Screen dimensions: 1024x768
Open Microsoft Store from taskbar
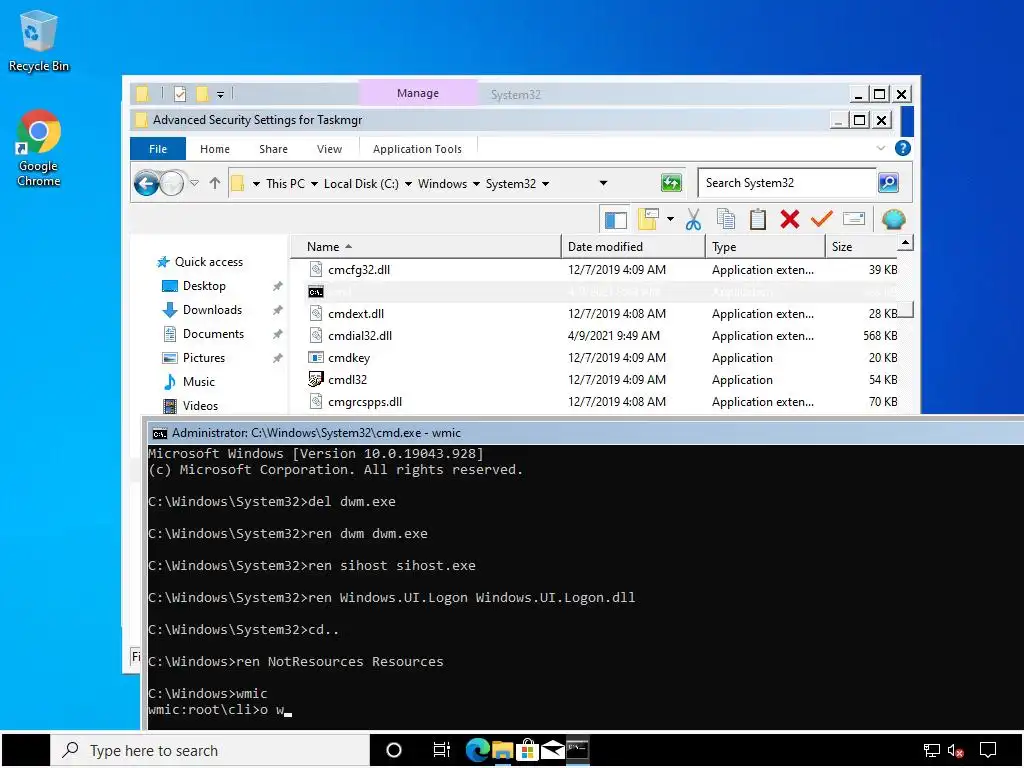point(527,750)
